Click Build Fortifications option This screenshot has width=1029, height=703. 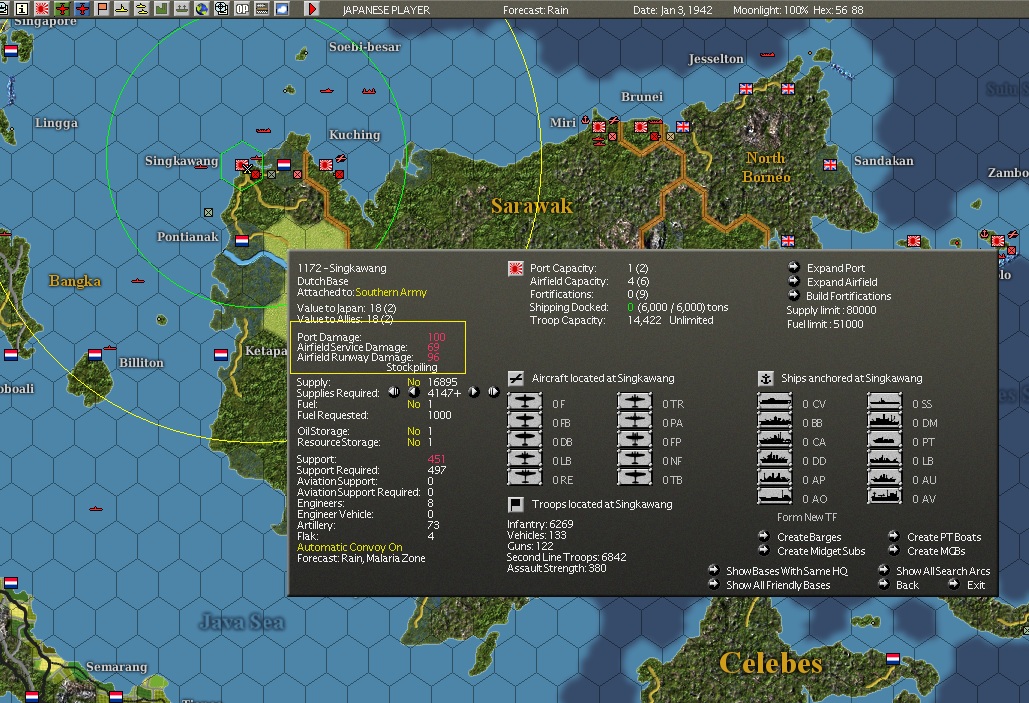click(x=849, y=296)
